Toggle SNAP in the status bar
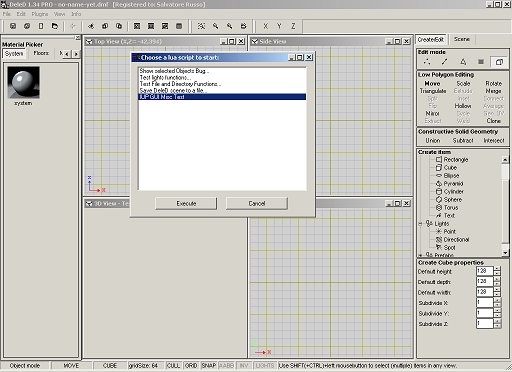Viewport: 512px width, 372px height. (209, 366)
